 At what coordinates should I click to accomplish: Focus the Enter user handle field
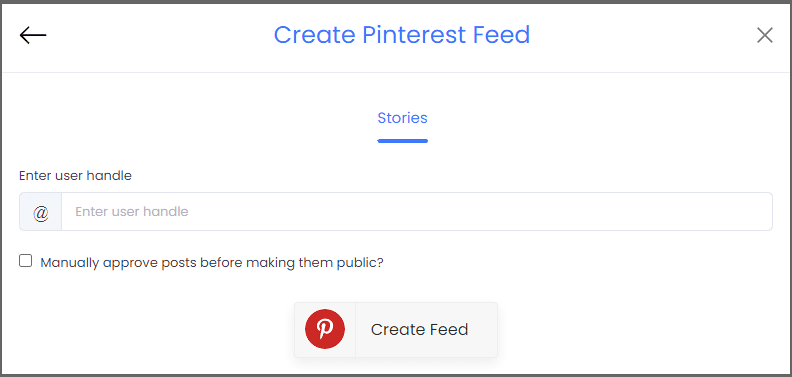(417, 212)
